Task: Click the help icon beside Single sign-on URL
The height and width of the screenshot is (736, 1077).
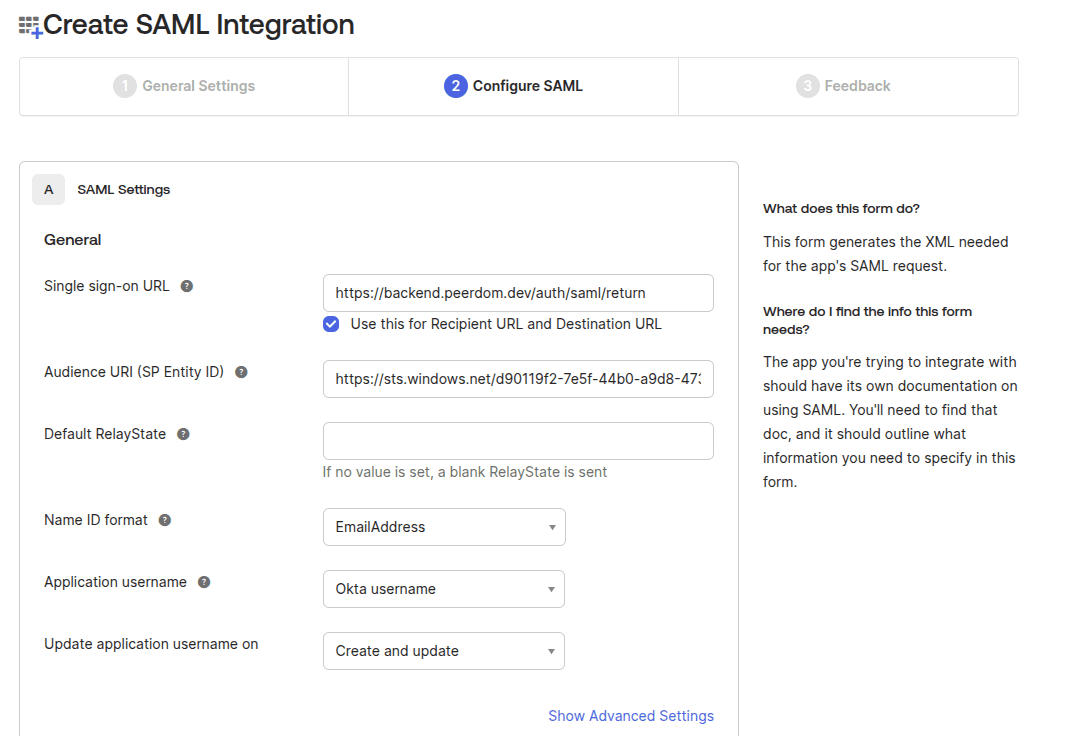Action: 186,286
